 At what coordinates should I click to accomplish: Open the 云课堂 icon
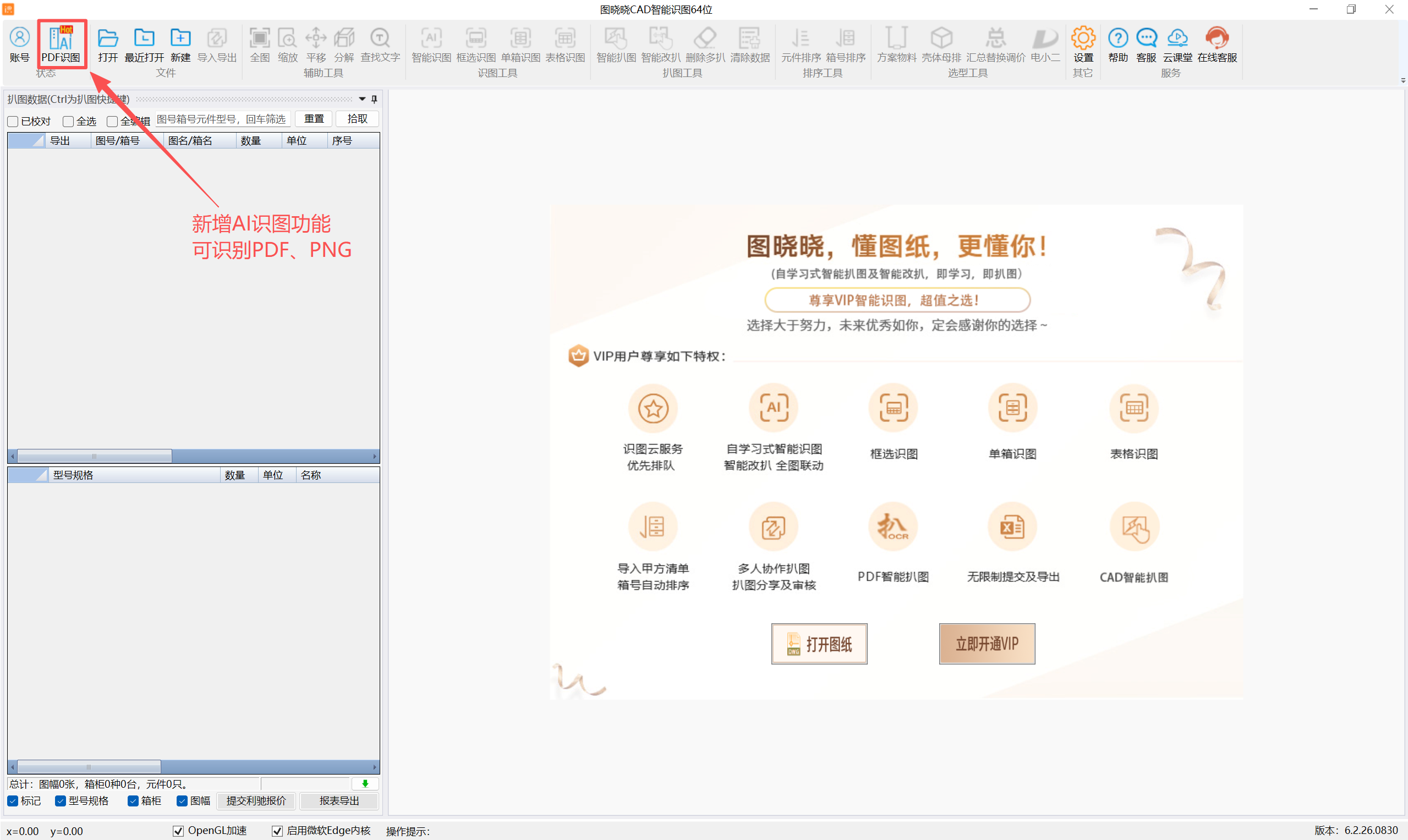coord(1177,44)
